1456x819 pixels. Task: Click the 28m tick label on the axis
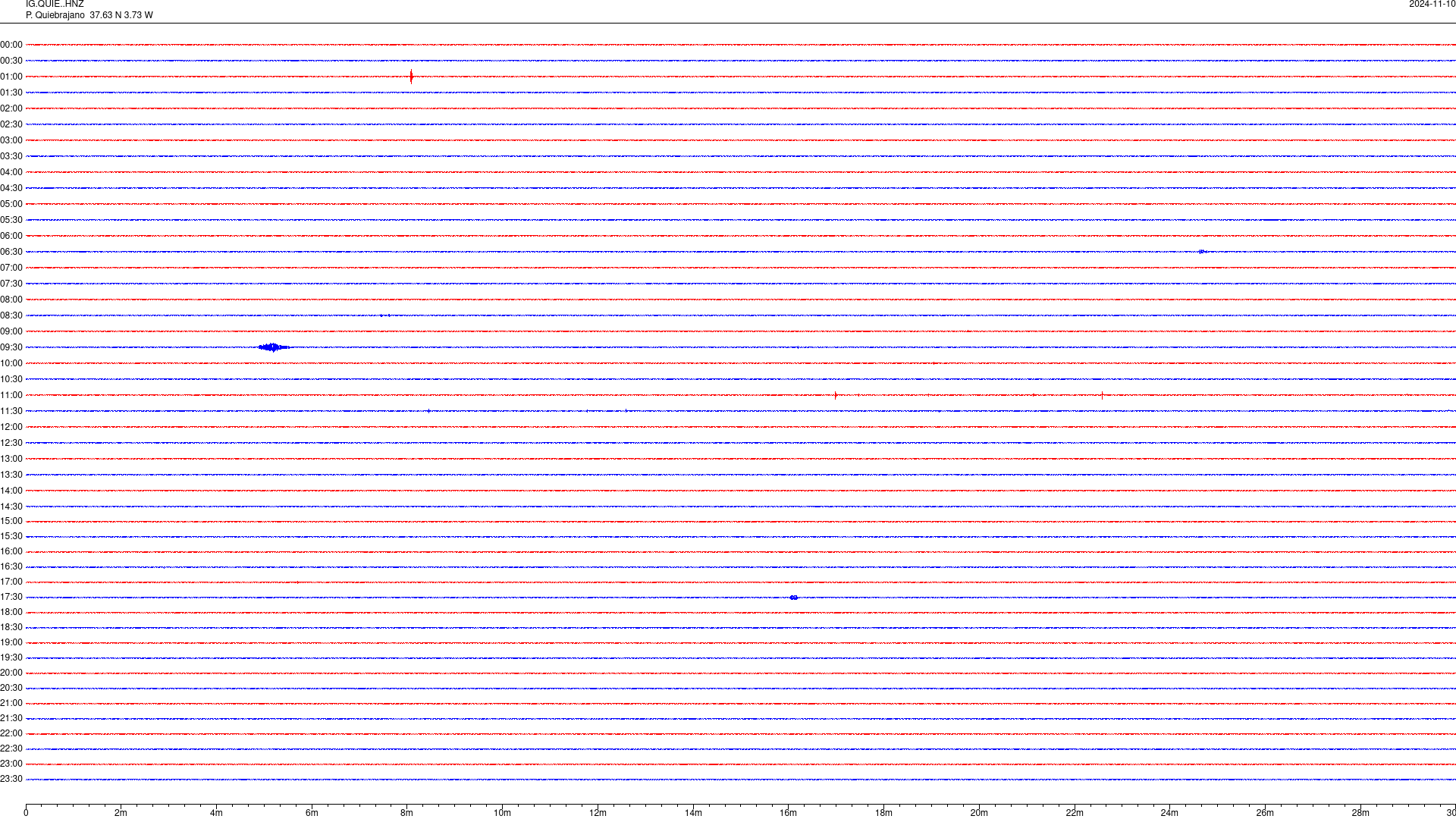tap(1360, 813)
